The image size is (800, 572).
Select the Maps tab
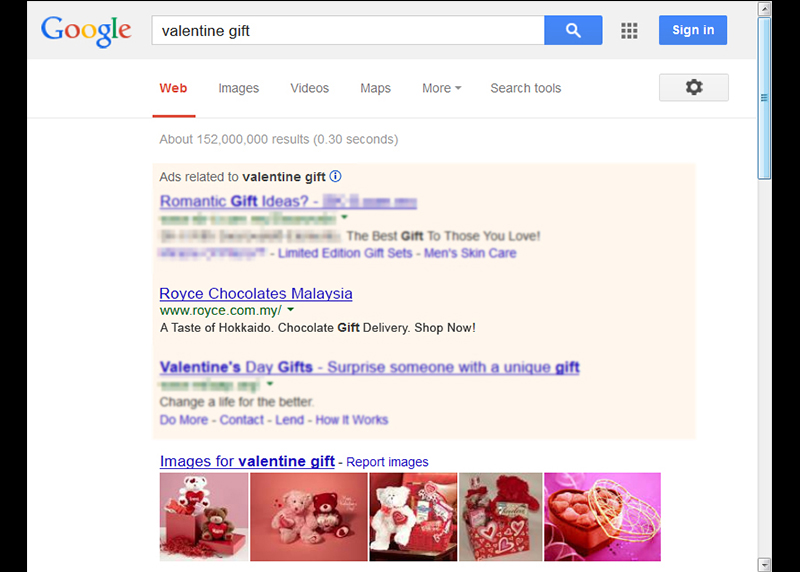click(x=375, y=88)
